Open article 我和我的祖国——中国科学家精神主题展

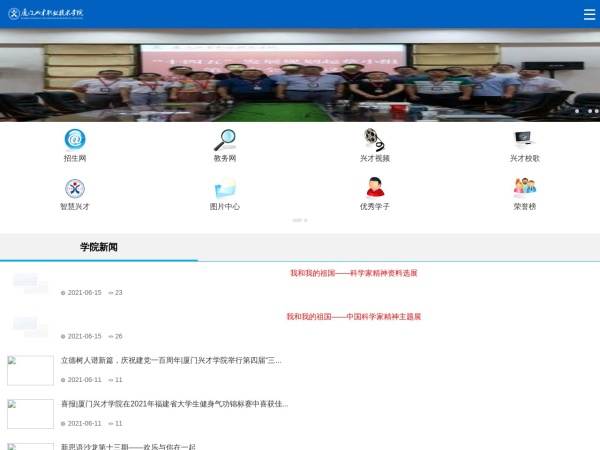click(x=354, y=317)
